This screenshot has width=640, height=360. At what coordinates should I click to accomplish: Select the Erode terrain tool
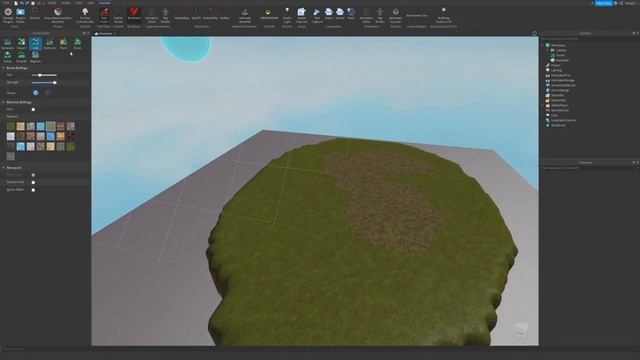click(7, 57)
